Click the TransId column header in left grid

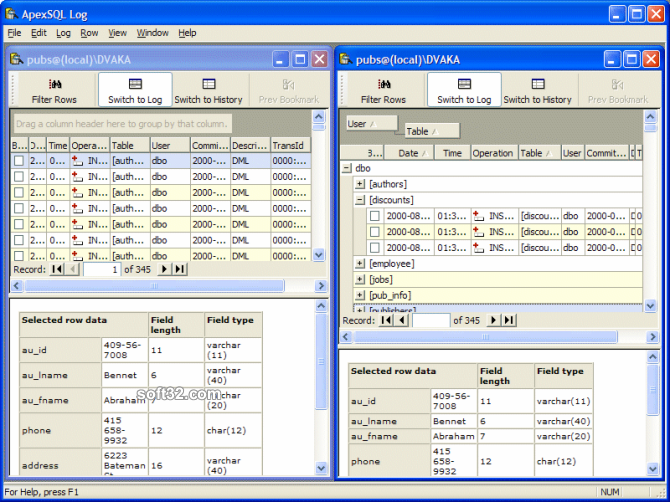coord(291,146)
